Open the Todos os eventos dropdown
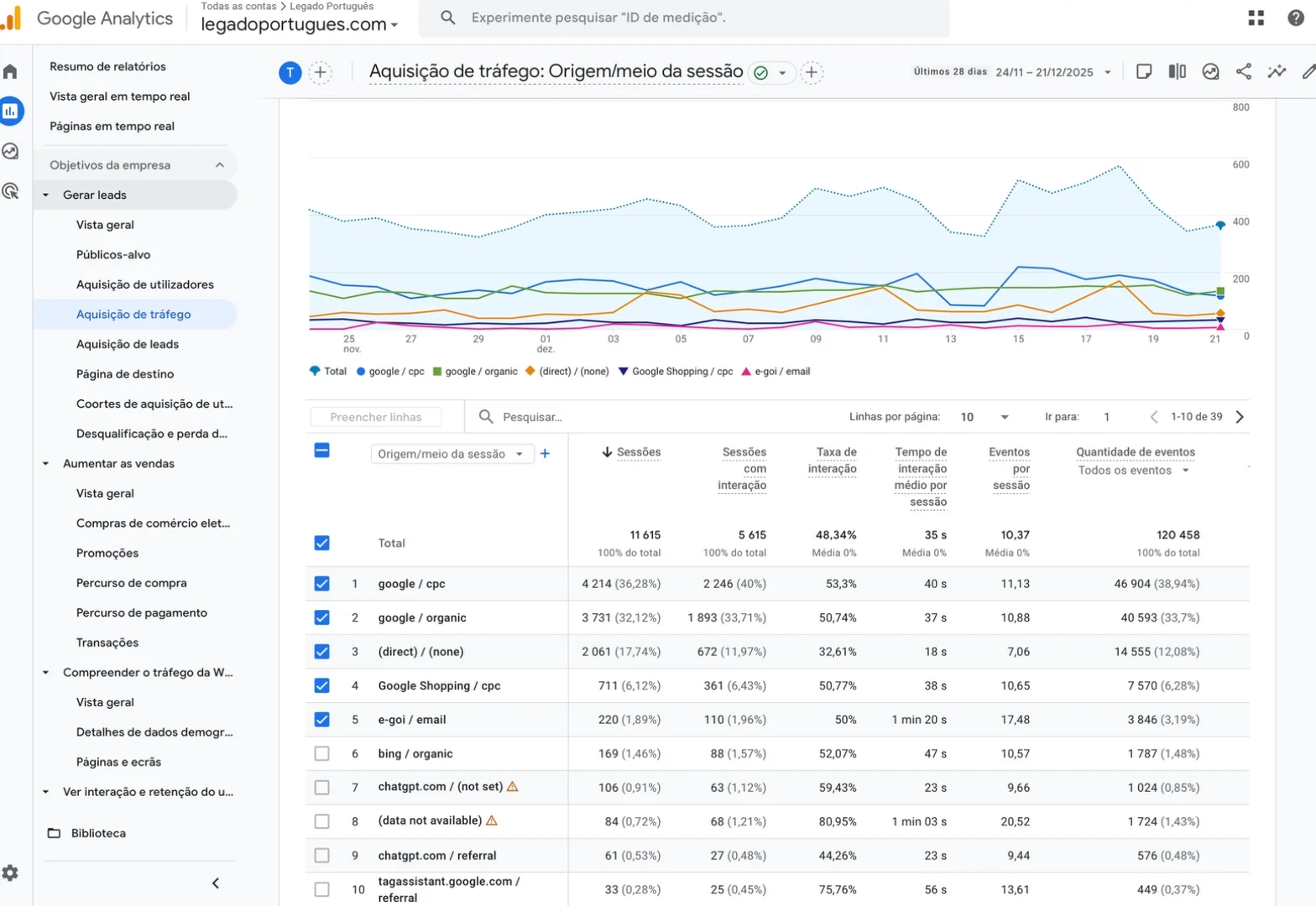The image size is (1316, 906). coord(1134,471)
